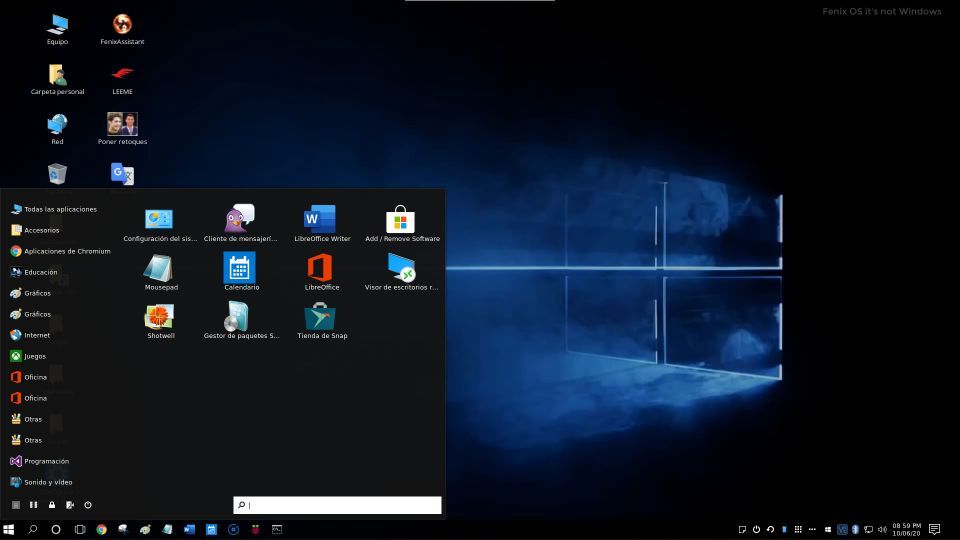The width and height of the screenshot is (960, 540).
Task: Open the Calendario app tile
Action: click(241, 272)
